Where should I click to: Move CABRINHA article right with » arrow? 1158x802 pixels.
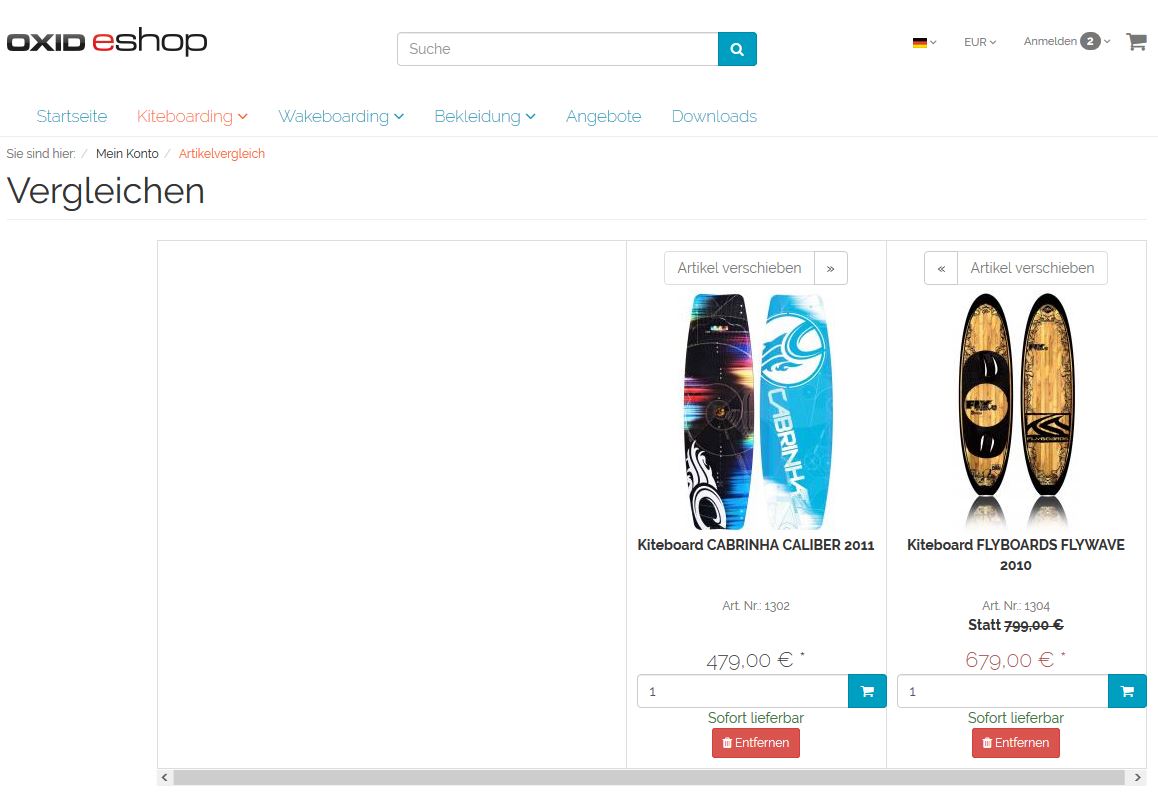coord(831,268)
